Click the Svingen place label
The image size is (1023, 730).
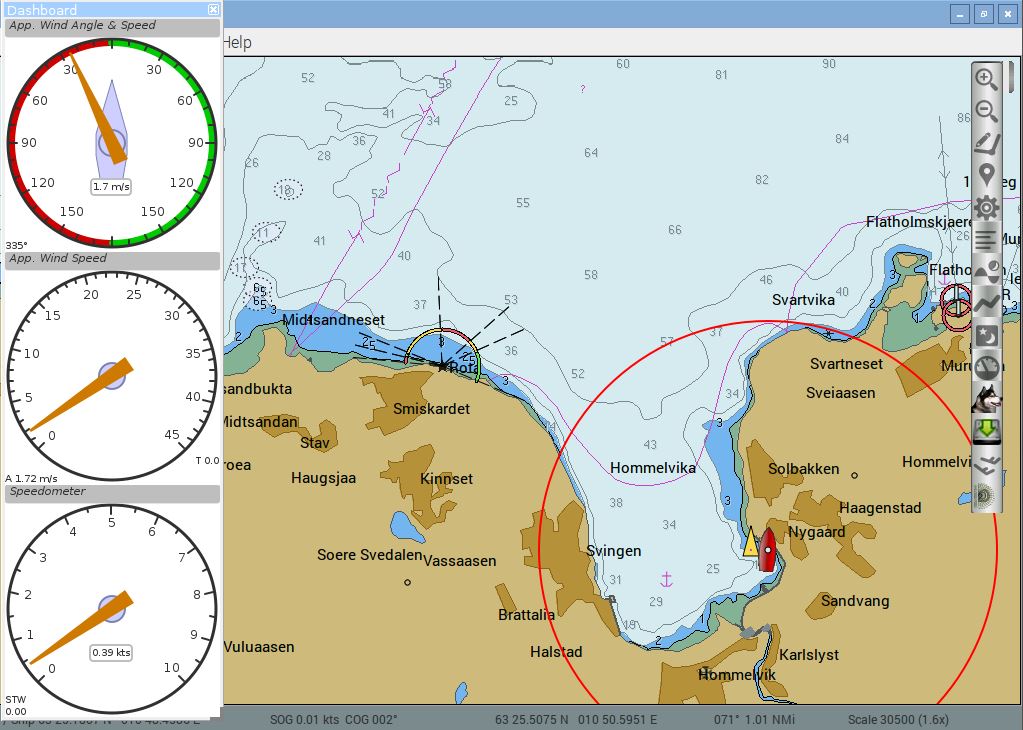pyautogui.click(x=613, y=551)
